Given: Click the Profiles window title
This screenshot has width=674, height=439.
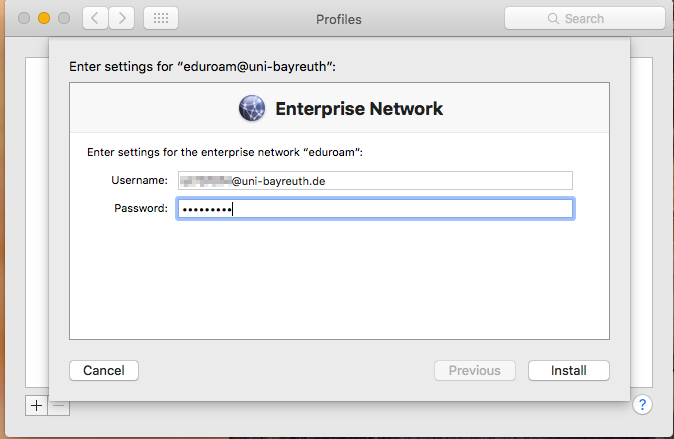Looking at the screenshot, I should pos(338,19).
